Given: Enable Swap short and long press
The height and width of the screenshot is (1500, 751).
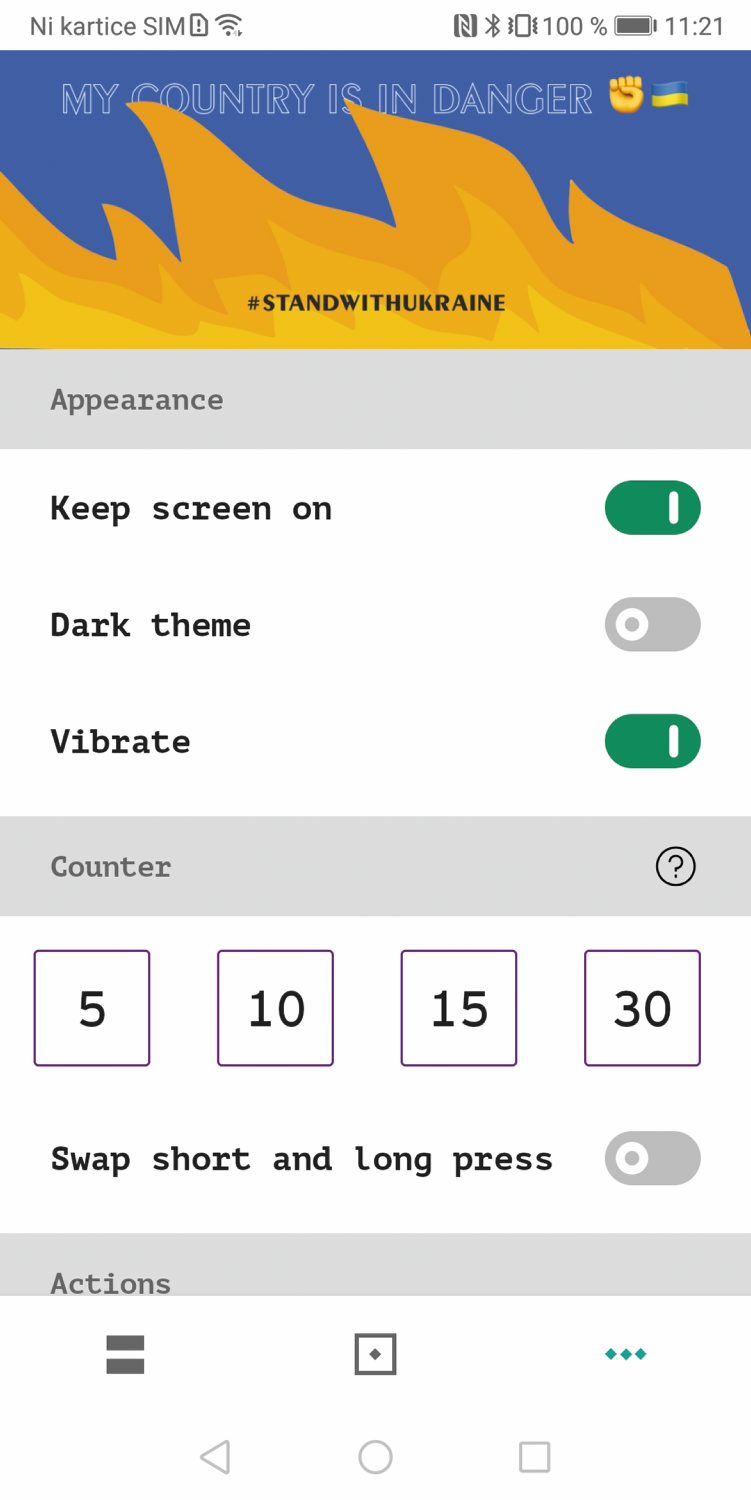Looking at the screenshot, I should coord(652,1158).
